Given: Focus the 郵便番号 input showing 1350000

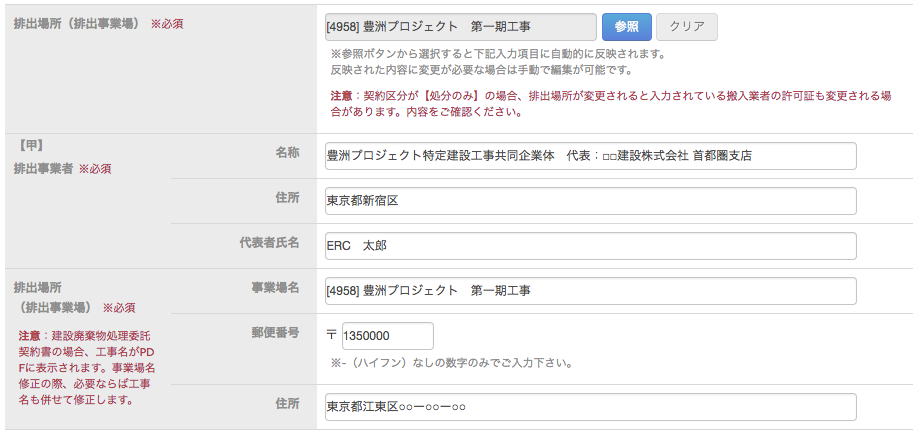Looking at the screenshot, I should tap(387, 336).
